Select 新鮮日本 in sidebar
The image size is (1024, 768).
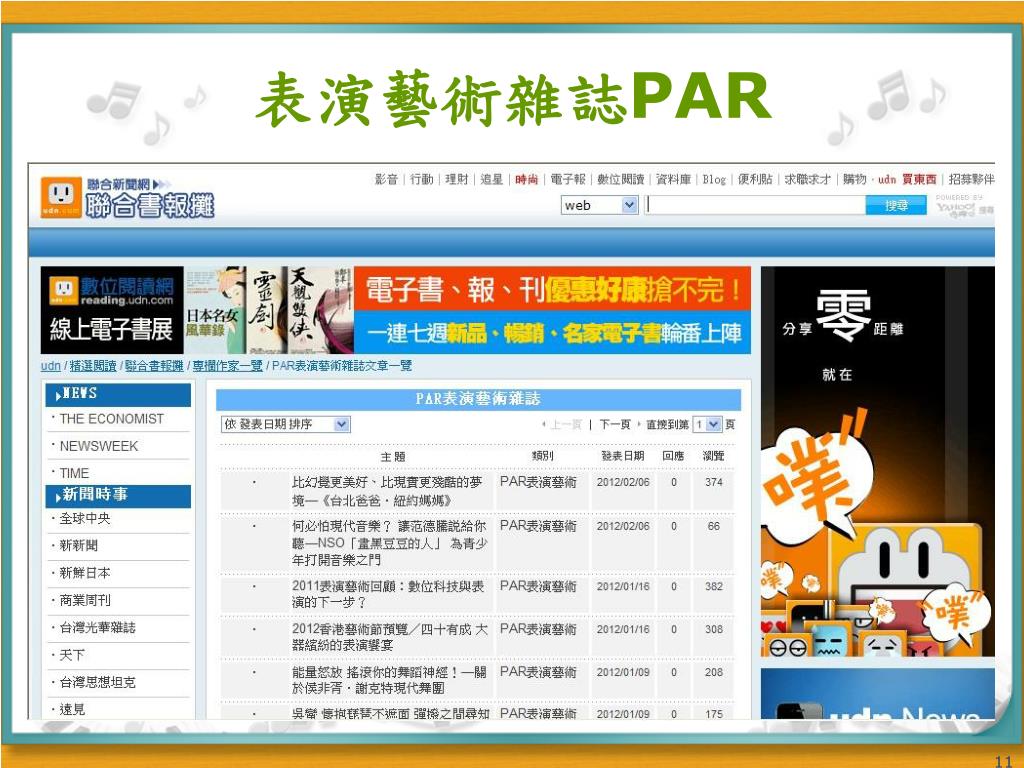85,573
